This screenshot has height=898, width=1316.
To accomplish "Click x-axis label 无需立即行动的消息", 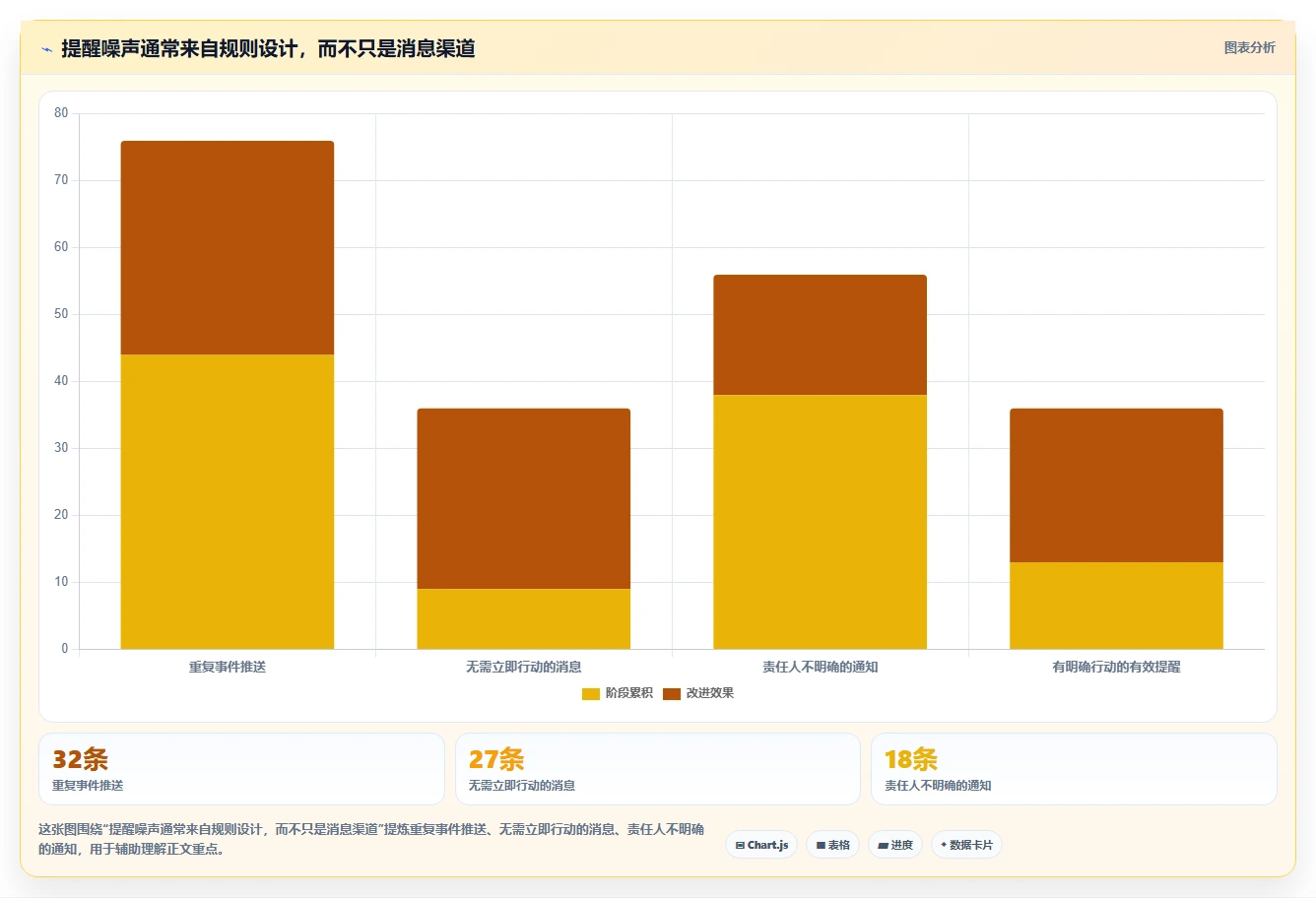I will coord(524,667).
